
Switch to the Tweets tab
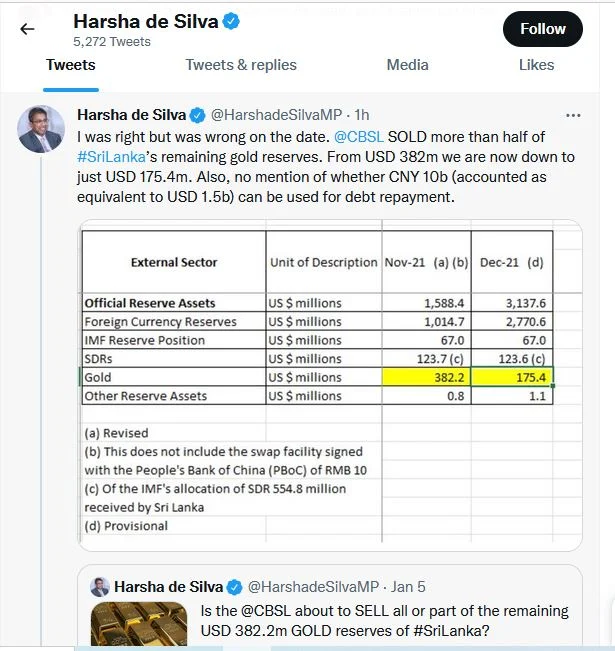[71, 65]
